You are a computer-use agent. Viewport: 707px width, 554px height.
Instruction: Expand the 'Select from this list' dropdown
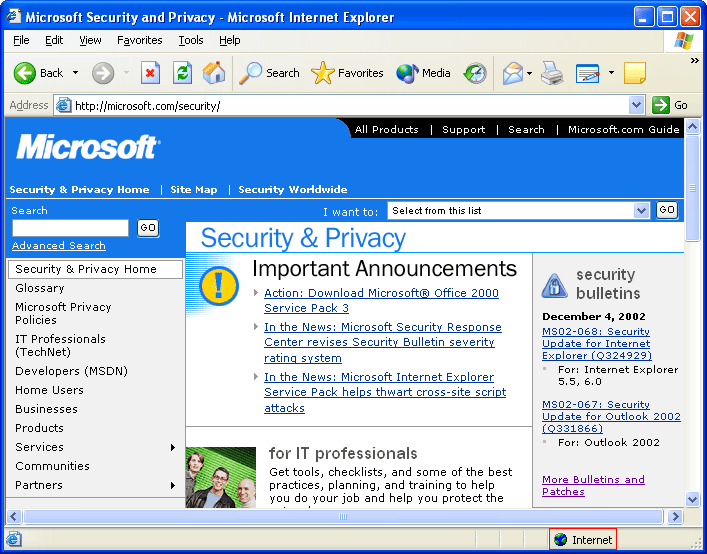tap(642, 210)
